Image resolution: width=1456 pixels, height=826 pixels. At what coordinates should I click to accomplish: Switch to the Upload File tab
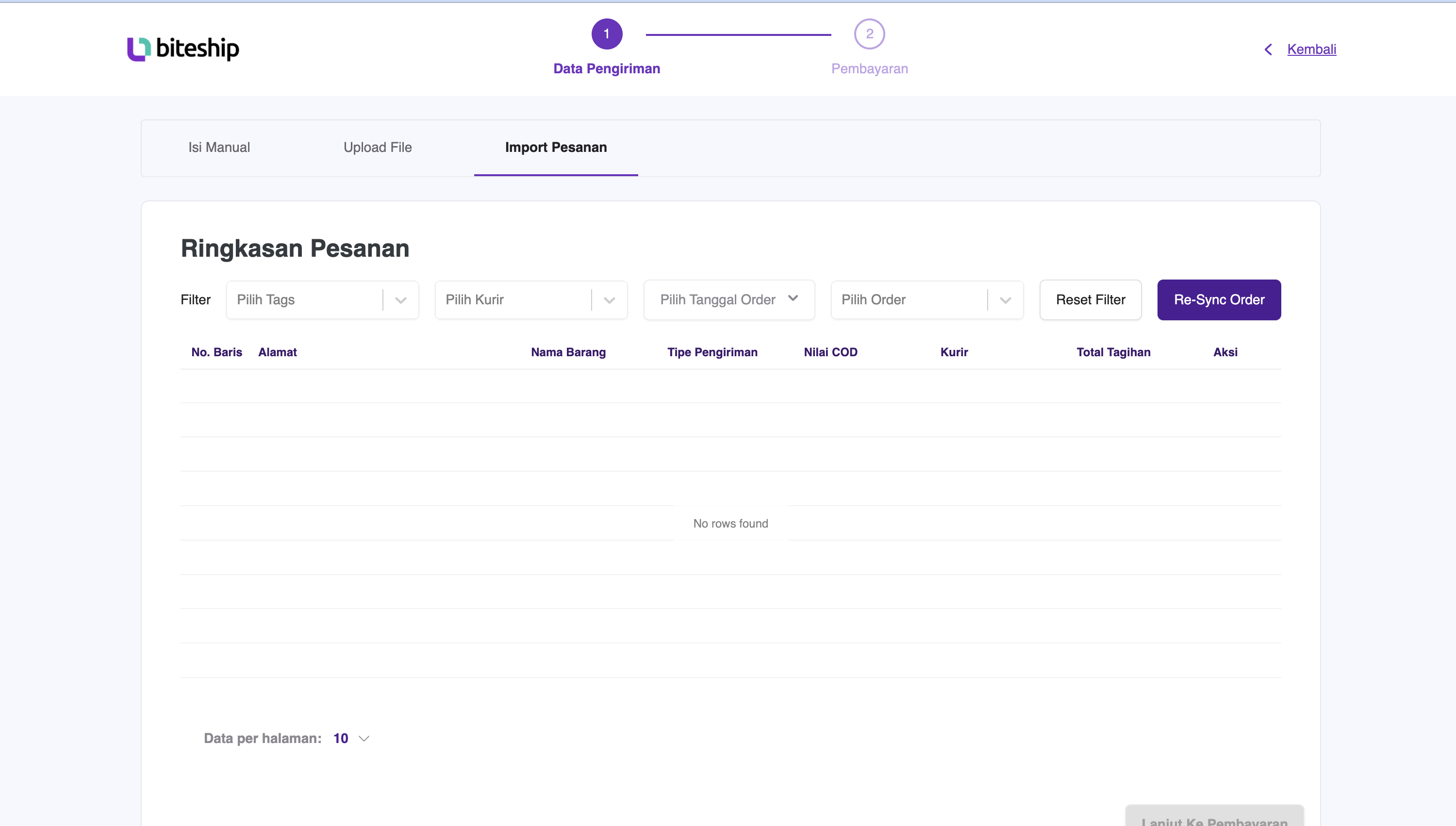[x=377, y=147]
